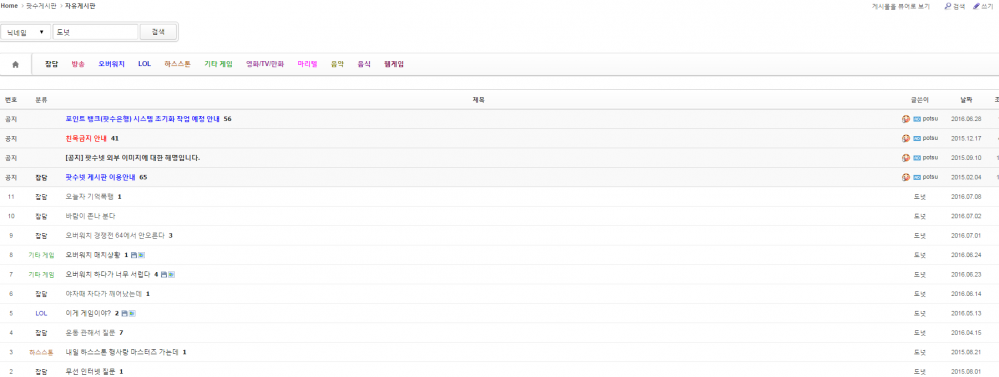999x377 pixels.
Task: Open post 이게 게임이야?
Action: [89, 313]
